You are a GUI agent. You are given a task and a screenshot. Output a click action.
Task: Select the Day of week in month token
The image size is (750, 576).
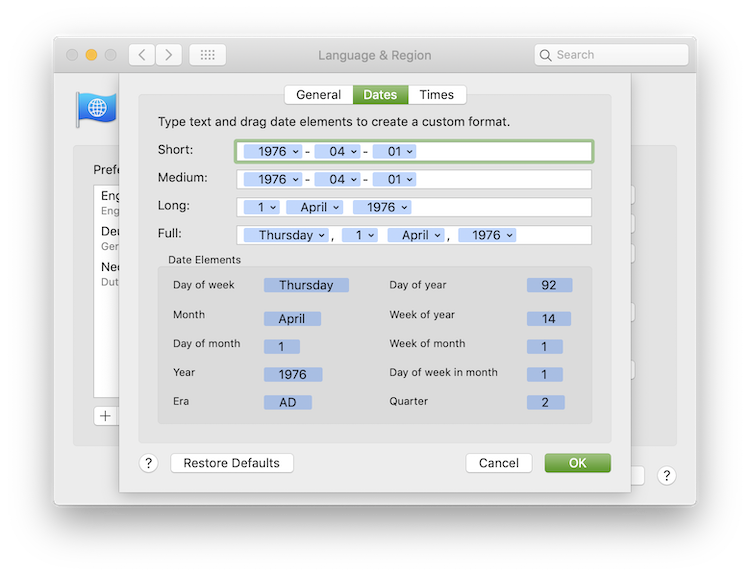(545, 374)
